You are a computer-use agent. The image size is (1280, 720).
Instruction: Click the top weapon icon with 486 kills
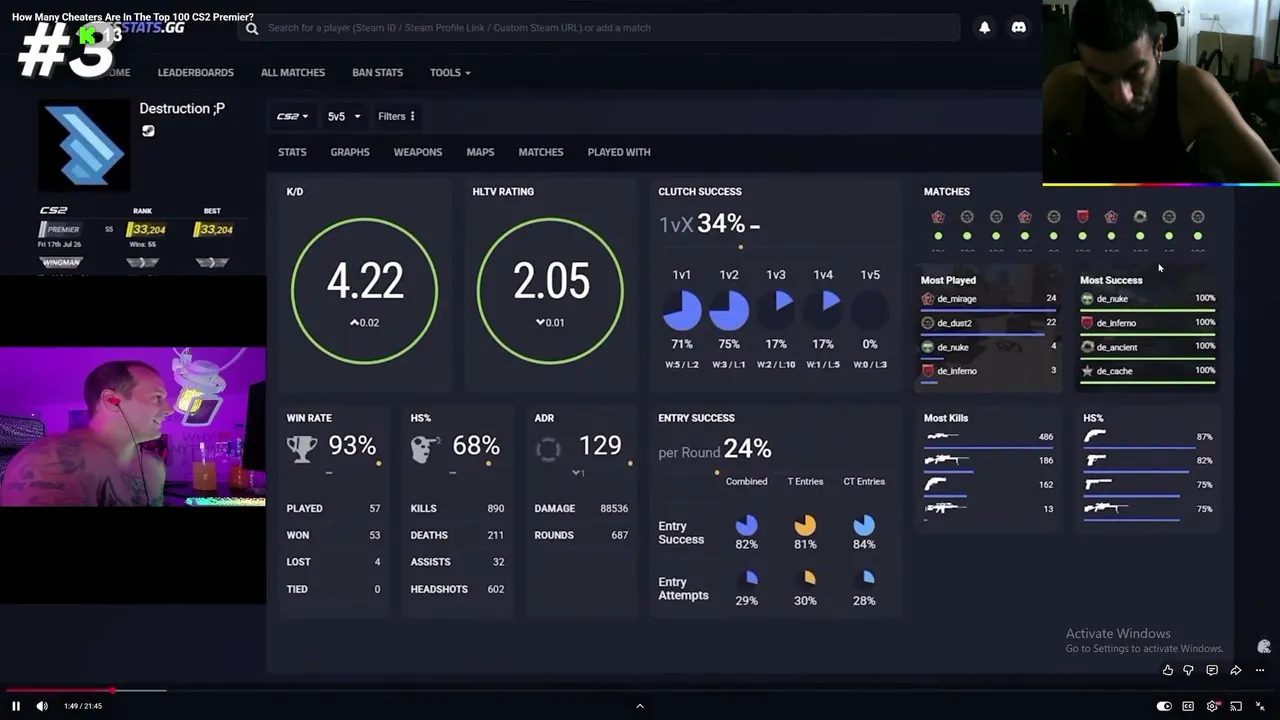[x=942, y=437]
